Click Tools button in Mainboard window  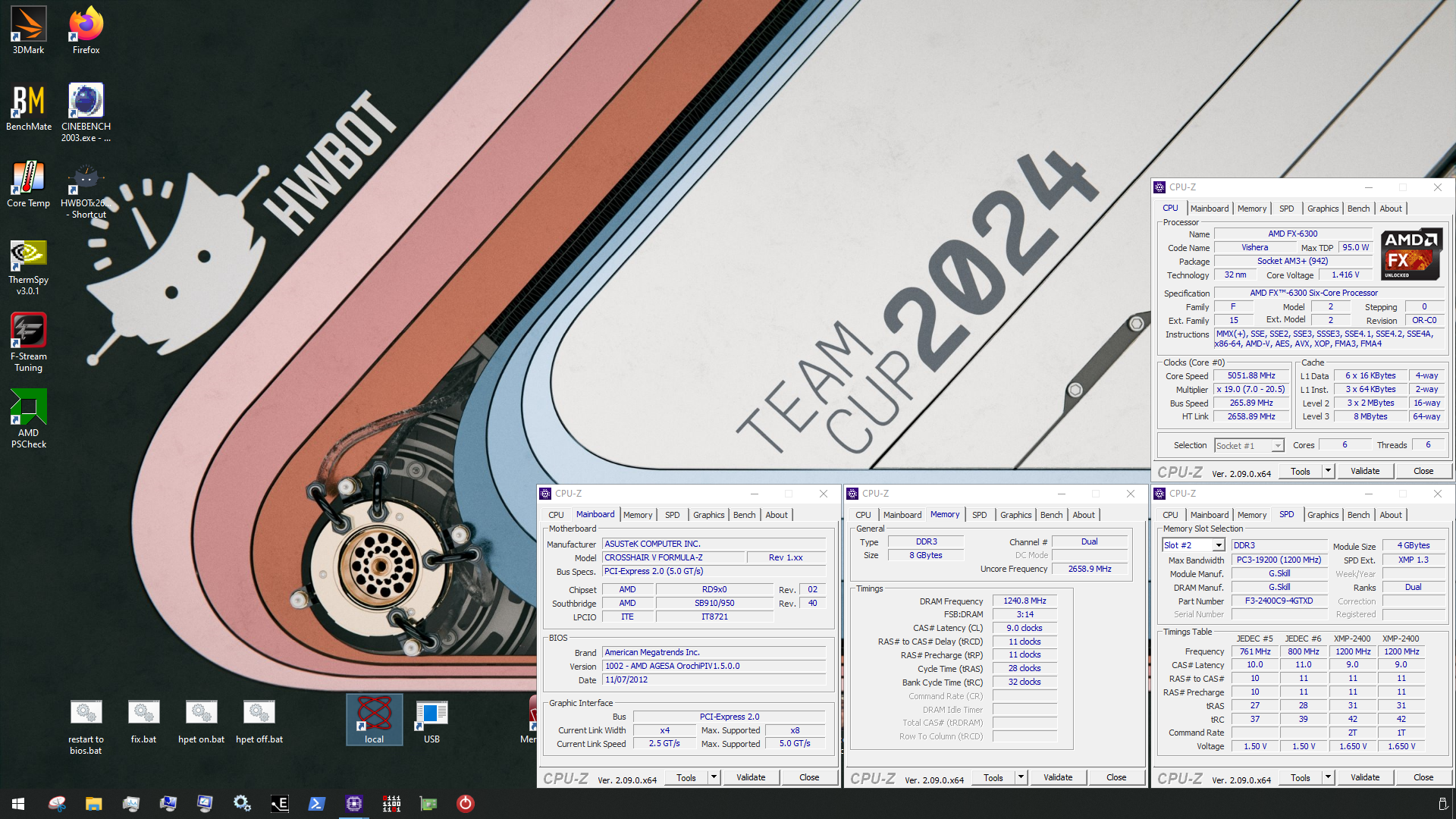[x=686, y=777]
